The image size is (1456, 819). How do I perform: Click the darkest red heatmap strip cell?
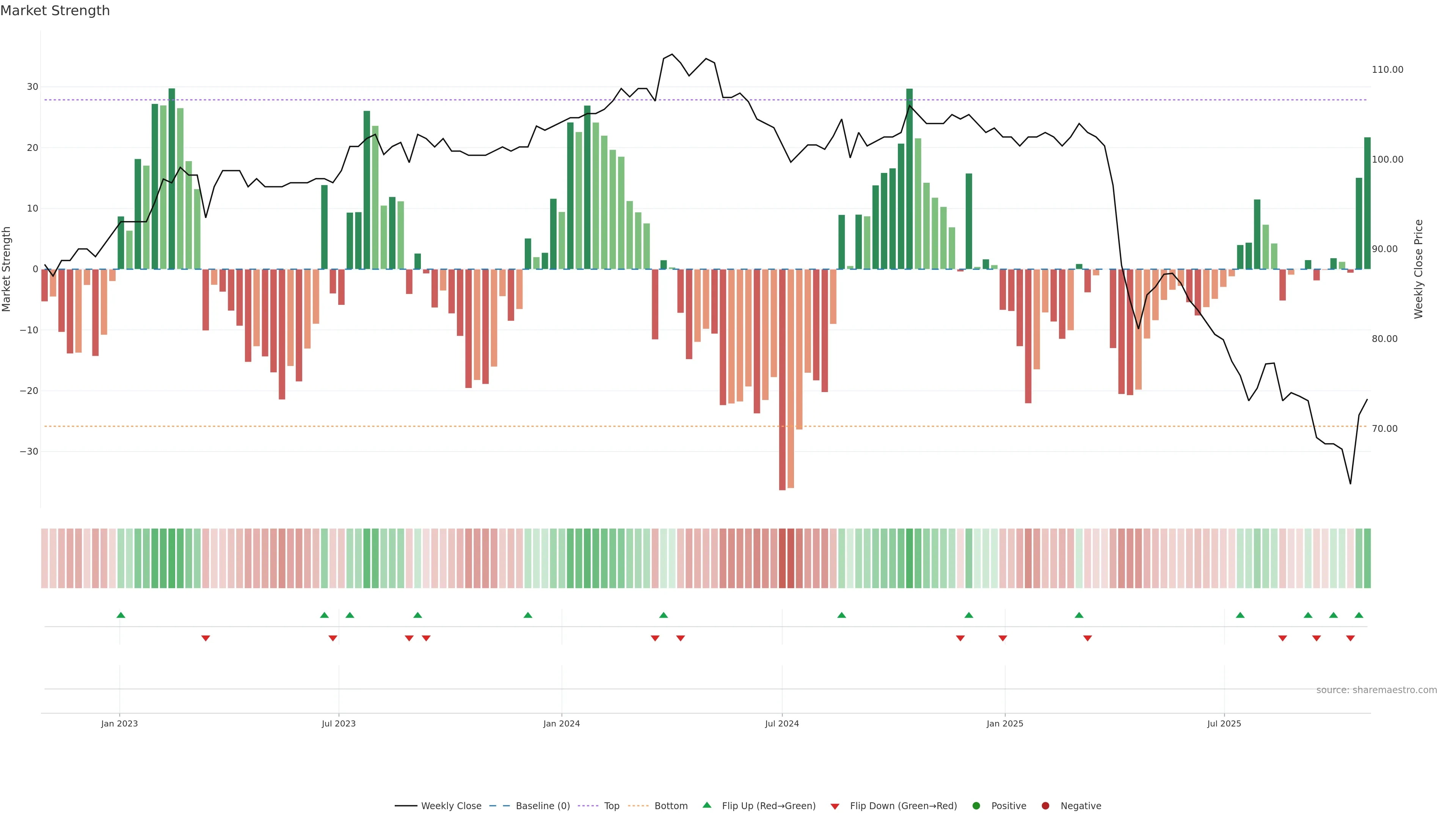click(782, 559)
